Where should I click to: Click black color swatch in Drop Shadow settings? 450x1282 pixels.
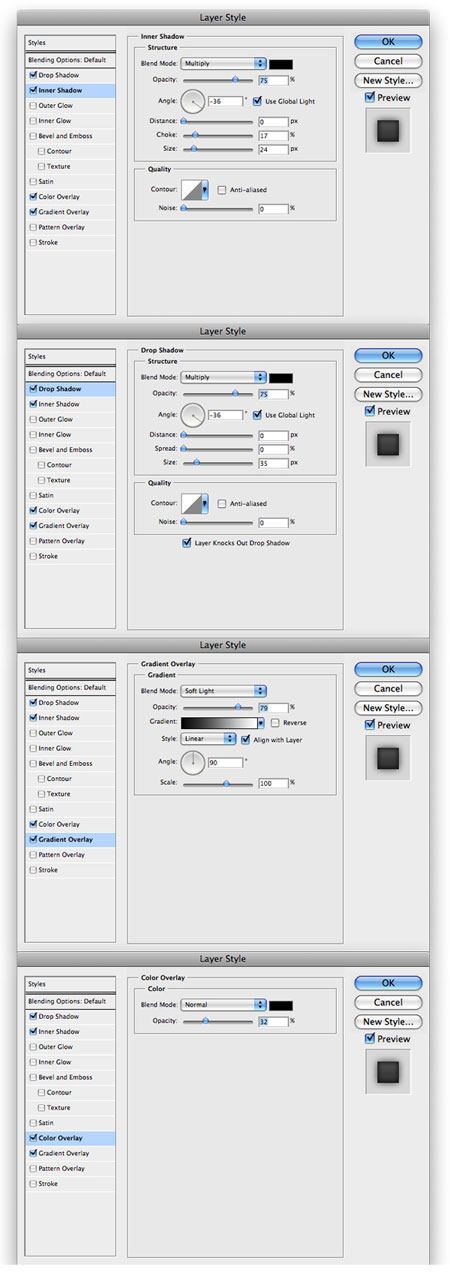(x=281, y=377)
